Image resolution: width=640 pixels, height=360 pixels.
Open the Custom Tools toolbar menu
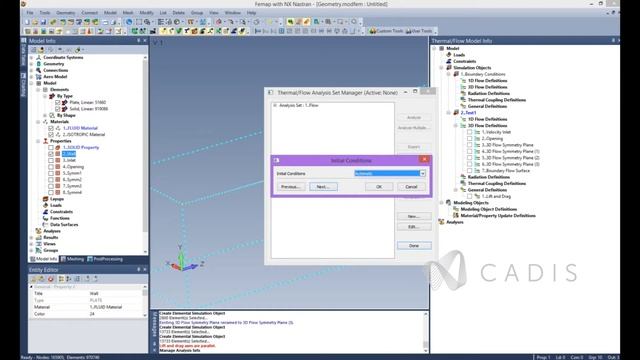pos(387,31)
